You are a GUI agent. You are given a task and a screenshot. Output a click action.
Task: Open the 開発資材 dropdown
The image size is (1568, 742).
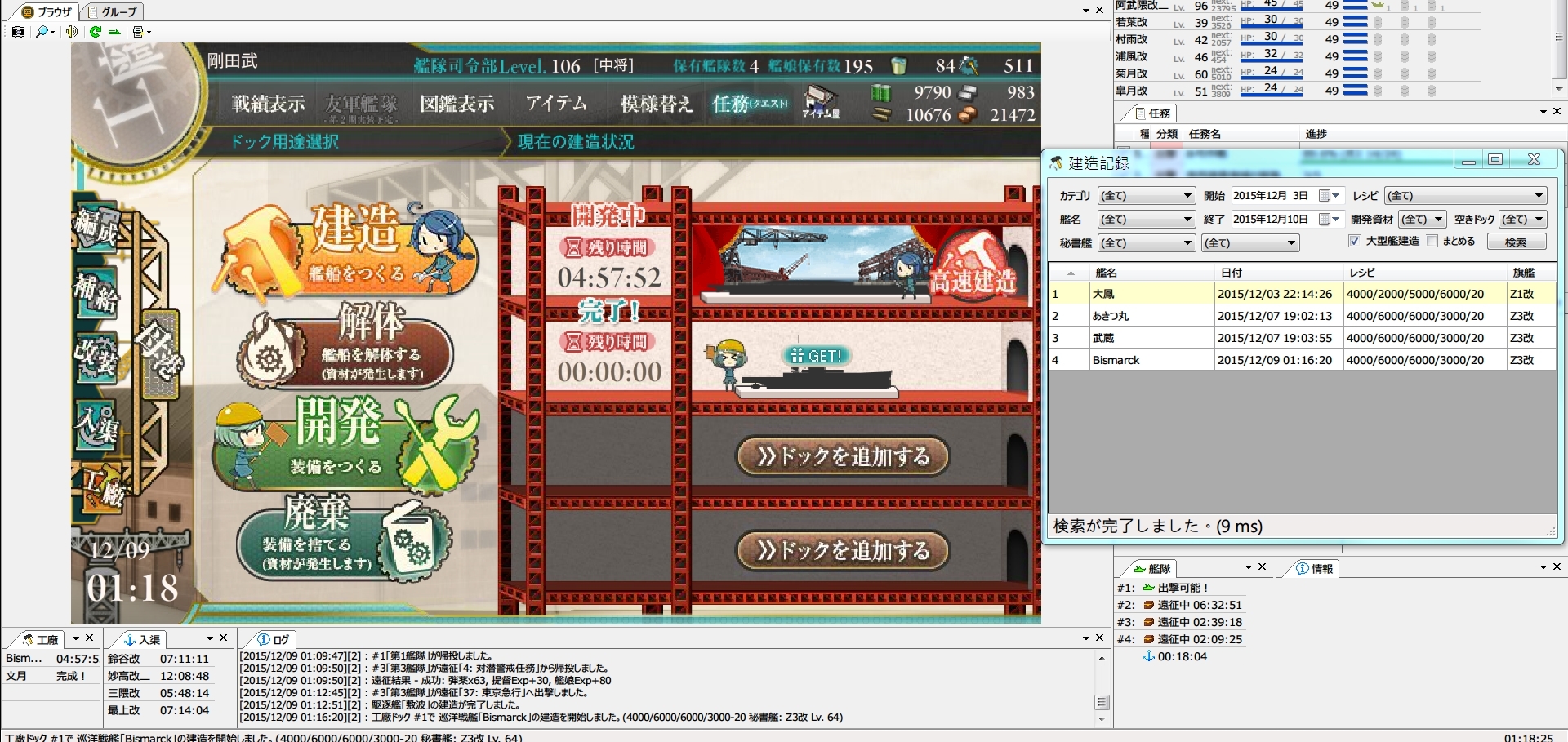pyautogui.click(x=1422, y=220)
